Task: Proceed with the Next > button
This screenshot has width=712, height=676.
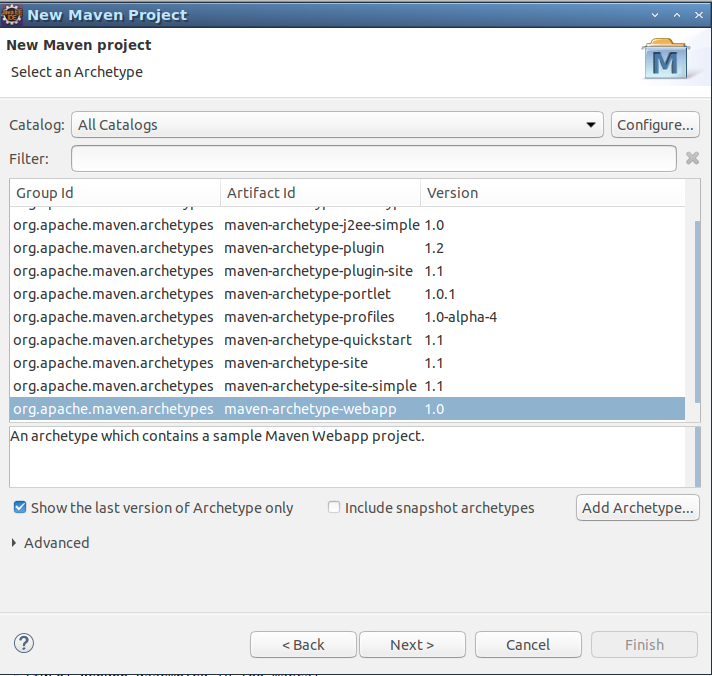Action: 412,644
